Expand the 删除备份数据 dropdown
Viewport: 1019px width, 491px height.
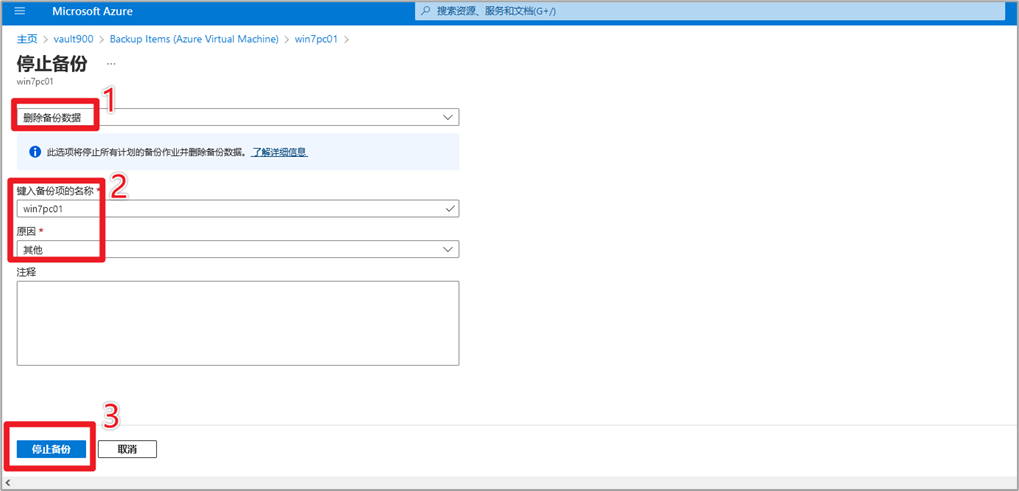(238, 117)
